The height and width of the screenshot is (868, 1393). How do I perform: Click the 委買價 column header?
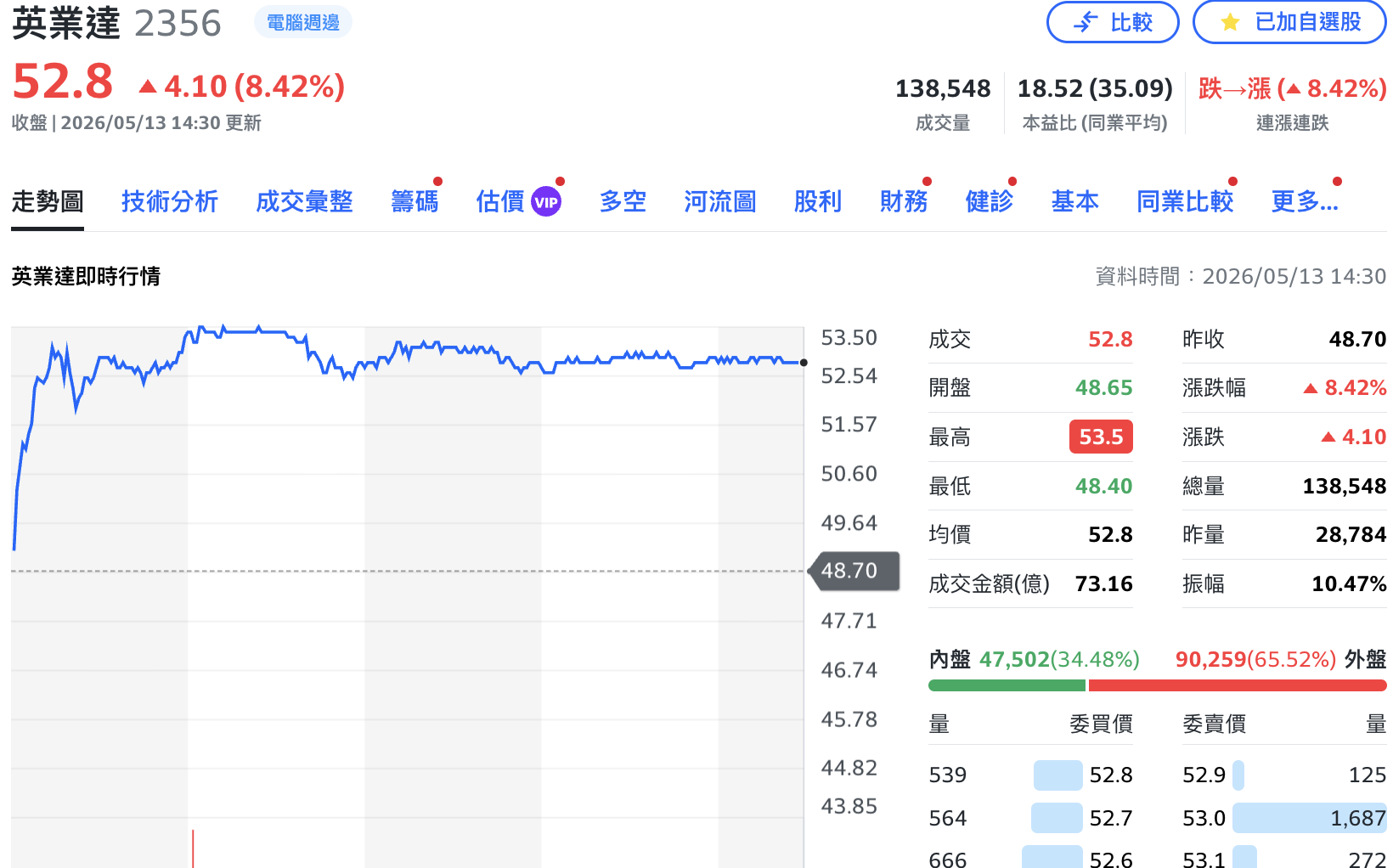pos(1101,724)
